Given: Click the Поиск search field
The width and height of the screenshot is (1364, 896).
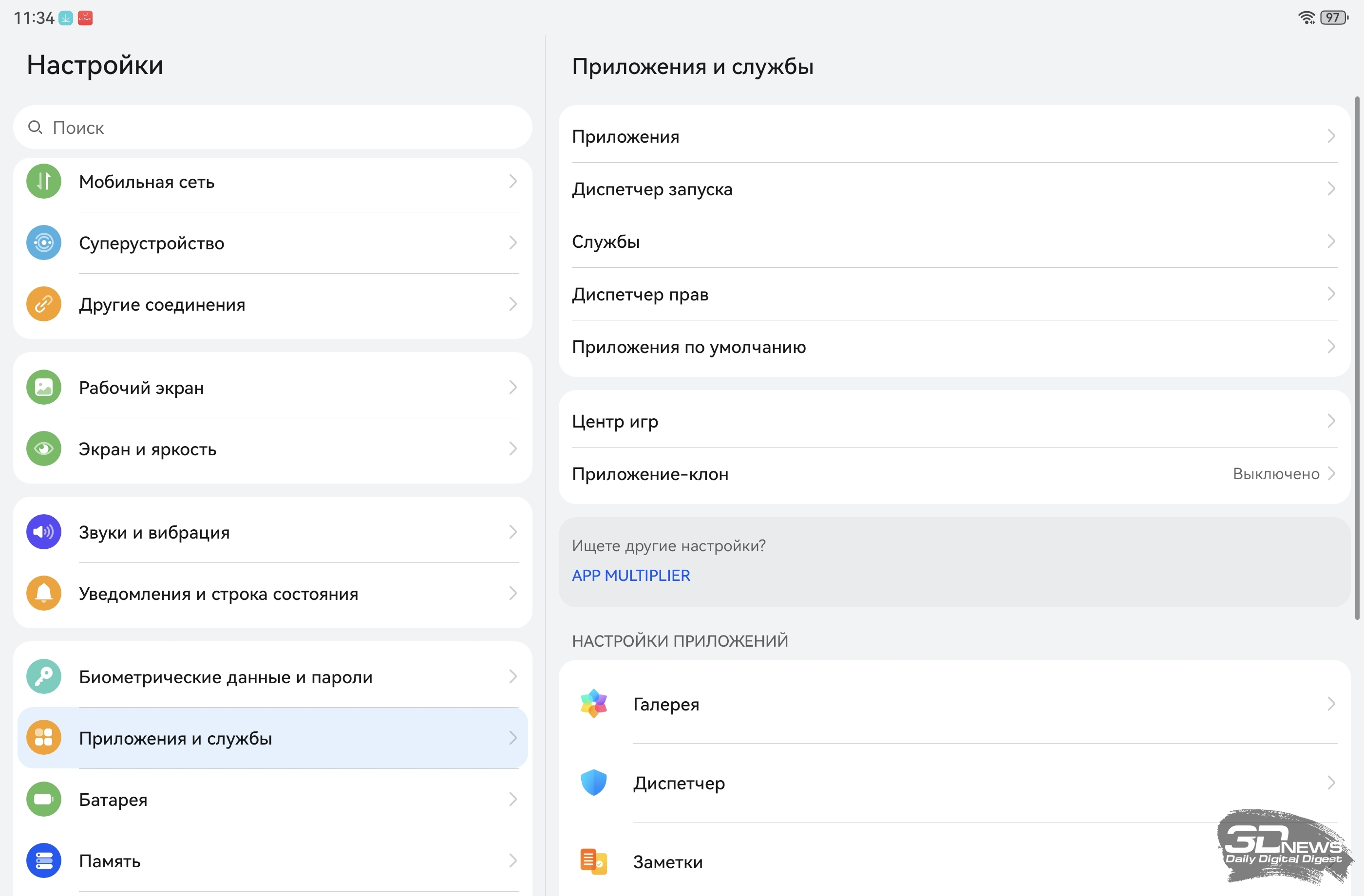Looking at the screenshot, I should tap(272, 128).
